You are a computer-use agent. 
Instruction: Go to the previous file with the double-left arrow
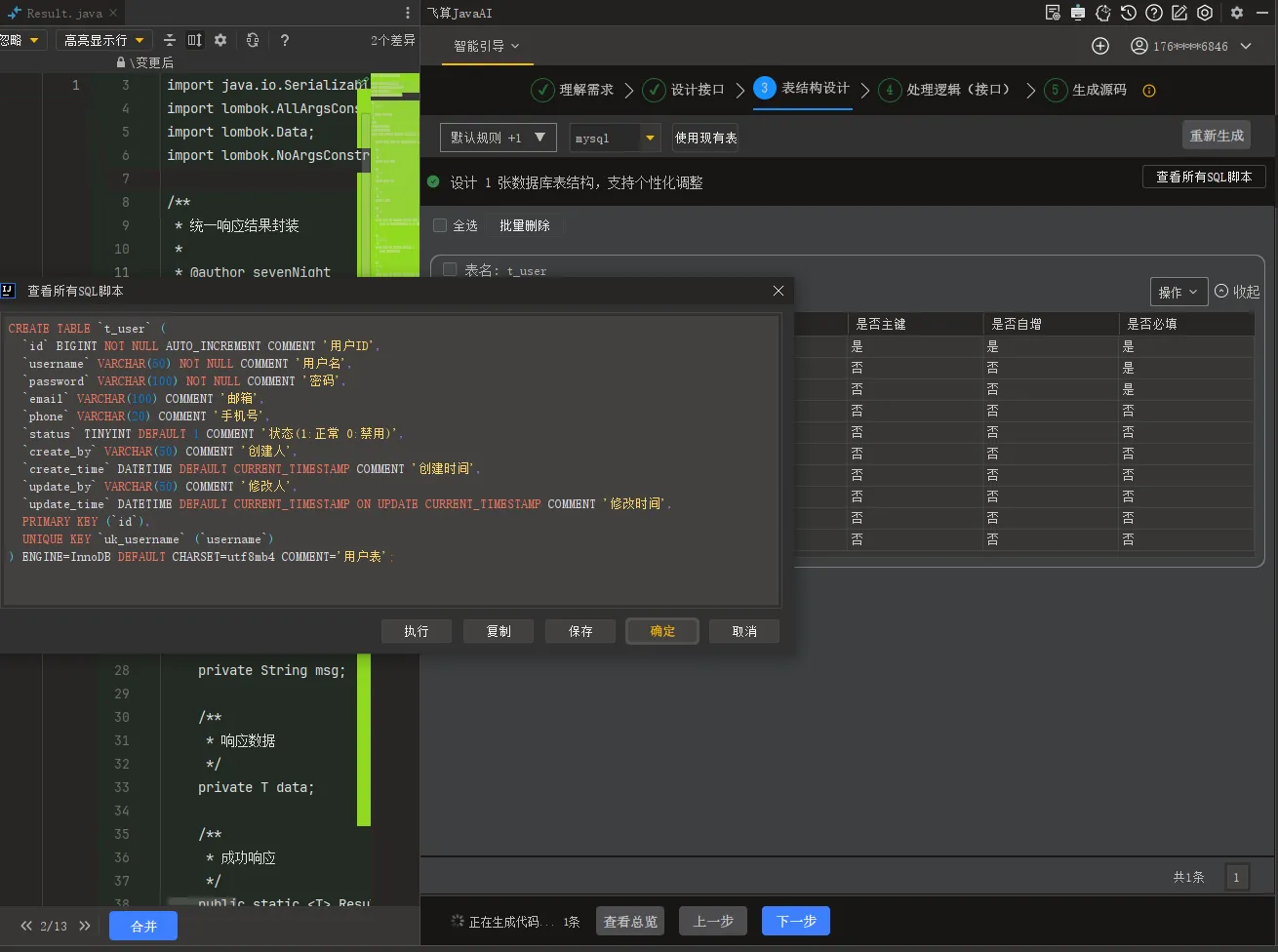(x=26, y=926)
